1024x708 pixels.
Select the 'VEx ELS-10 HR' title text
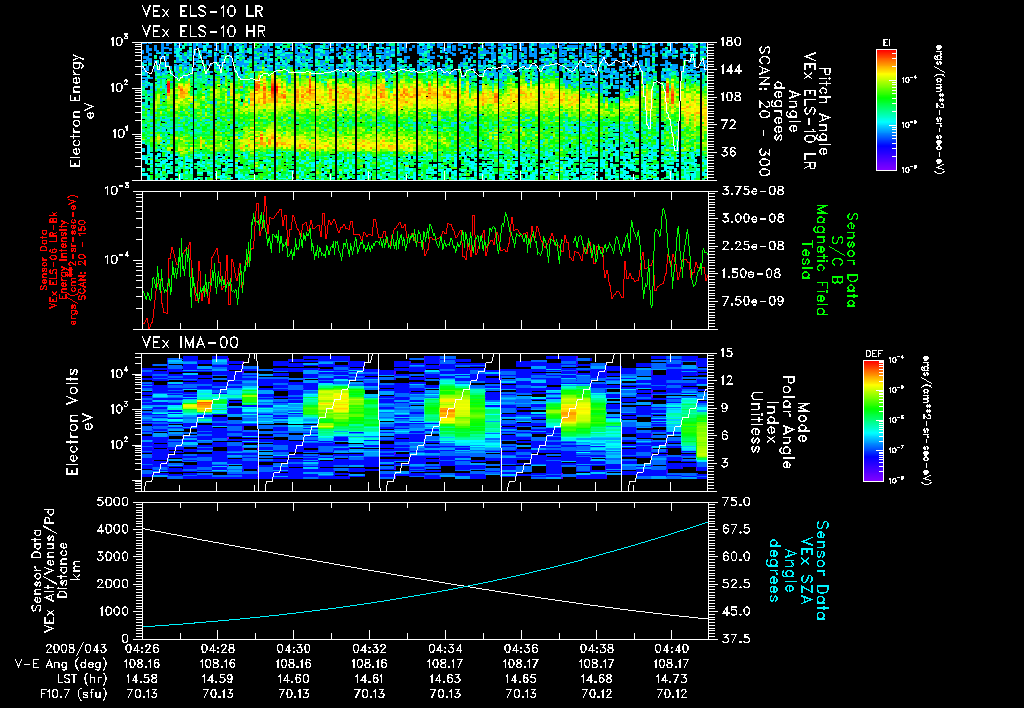(x=204, y=31)
